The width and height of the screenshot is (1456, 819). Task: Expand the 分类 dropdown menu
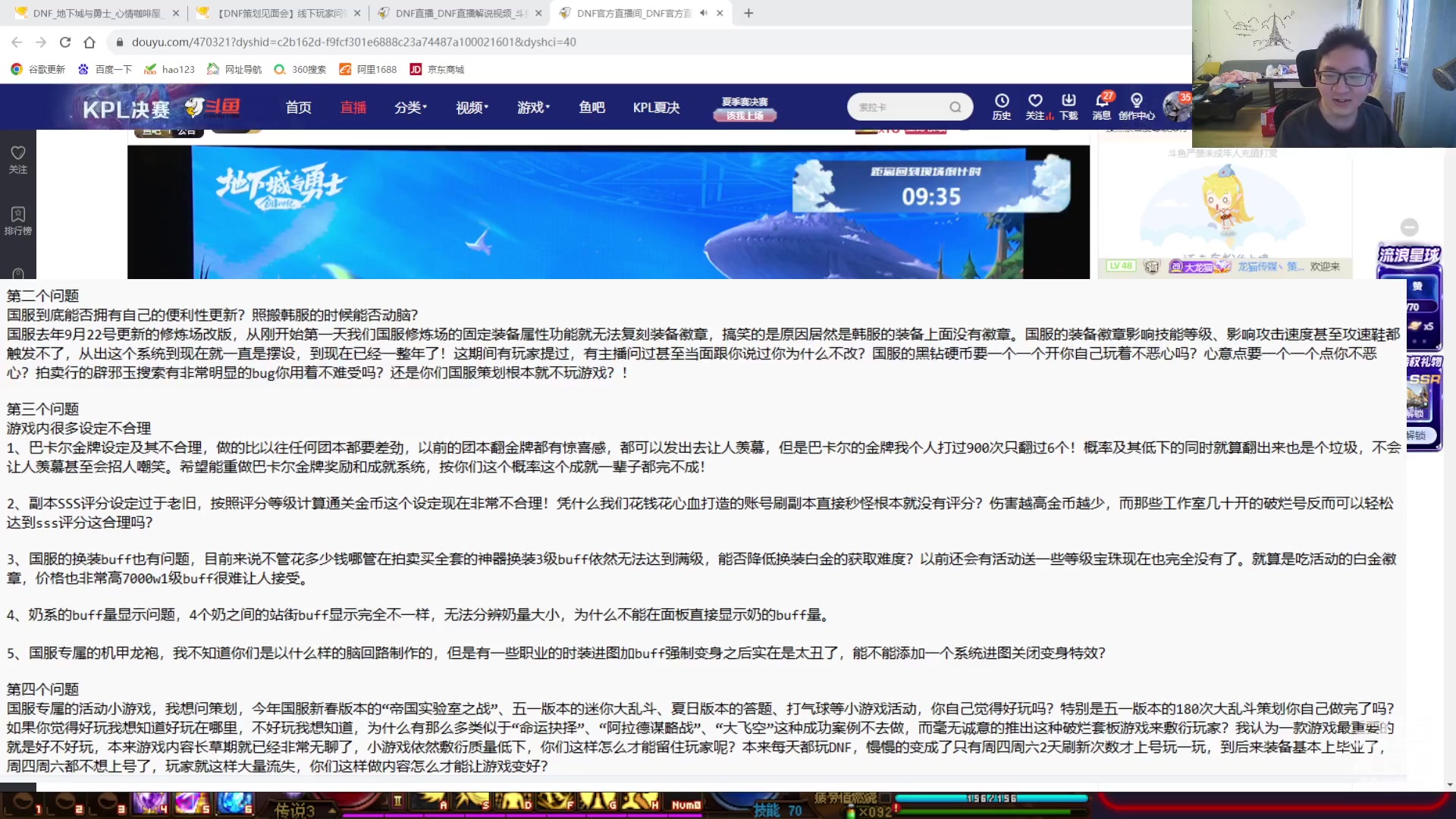tap(410, 108)
